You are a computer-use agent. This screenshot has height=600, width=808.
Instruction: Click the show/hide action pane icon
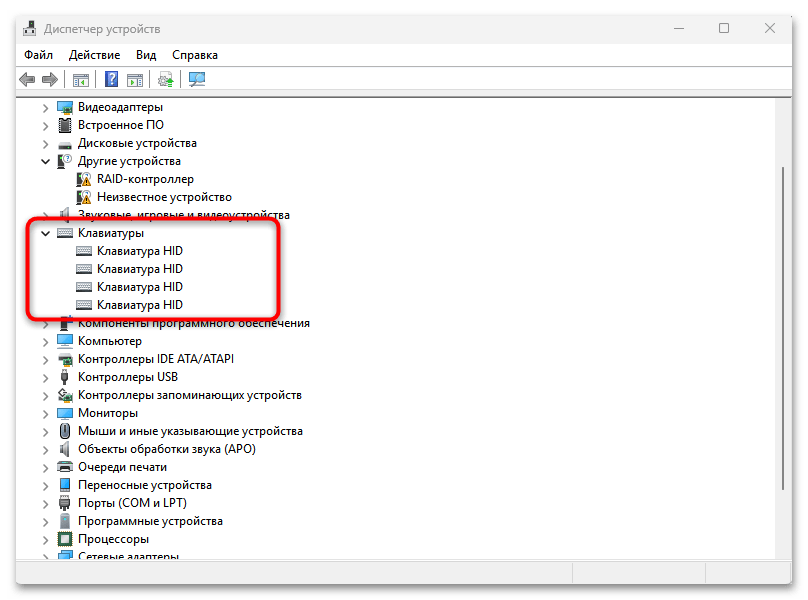click(x=135, y=80)
